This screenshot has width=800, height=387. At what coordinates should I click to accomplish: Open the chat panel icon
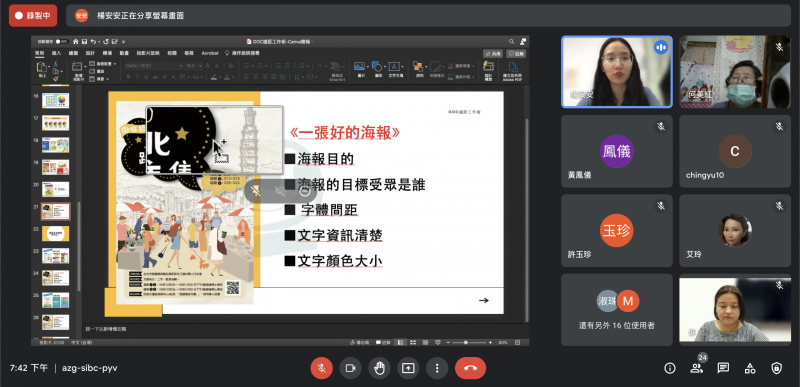coord(723,368)
